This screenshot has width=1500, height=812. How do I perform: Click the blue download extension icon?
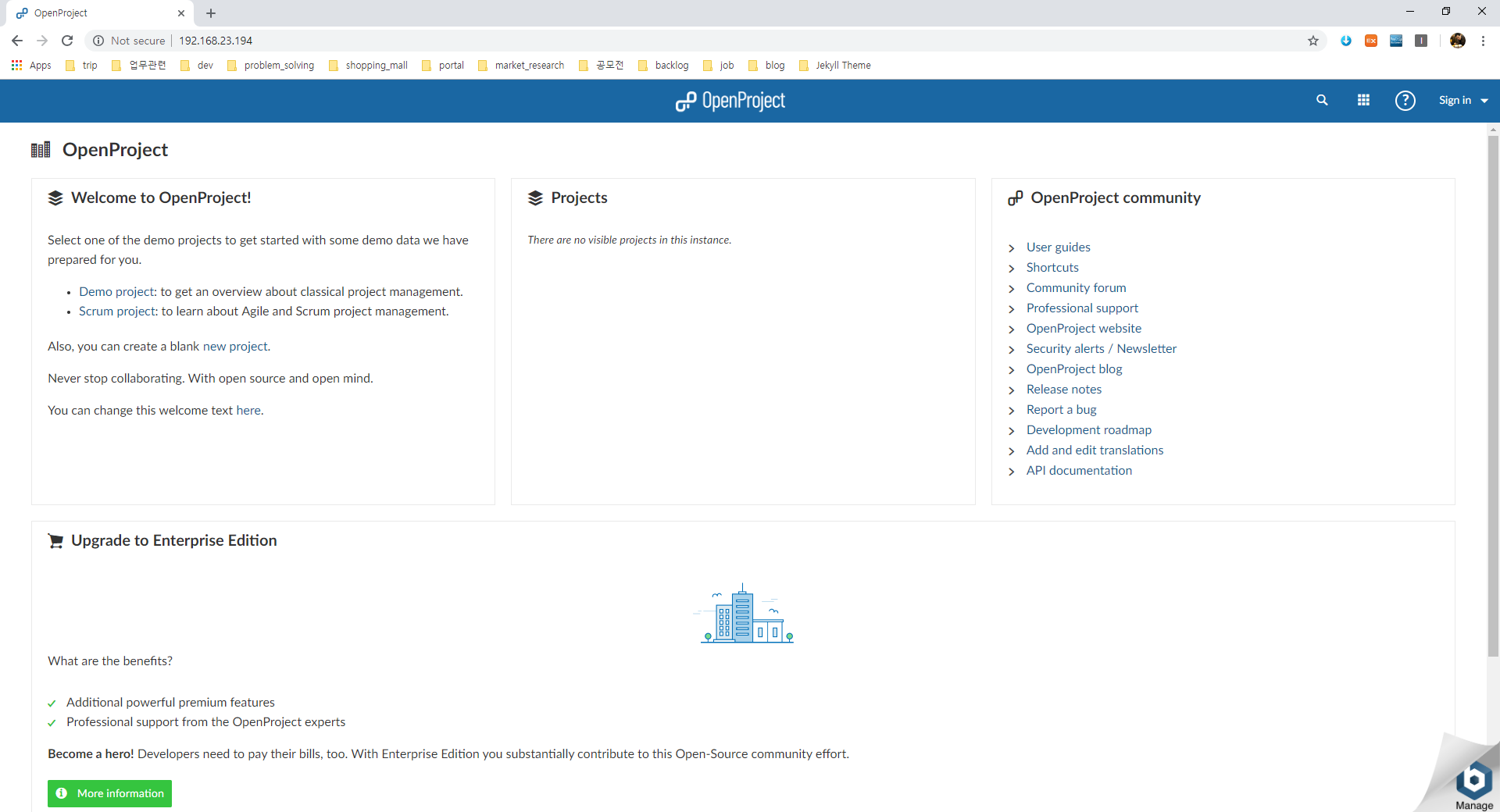point(1346,41)
